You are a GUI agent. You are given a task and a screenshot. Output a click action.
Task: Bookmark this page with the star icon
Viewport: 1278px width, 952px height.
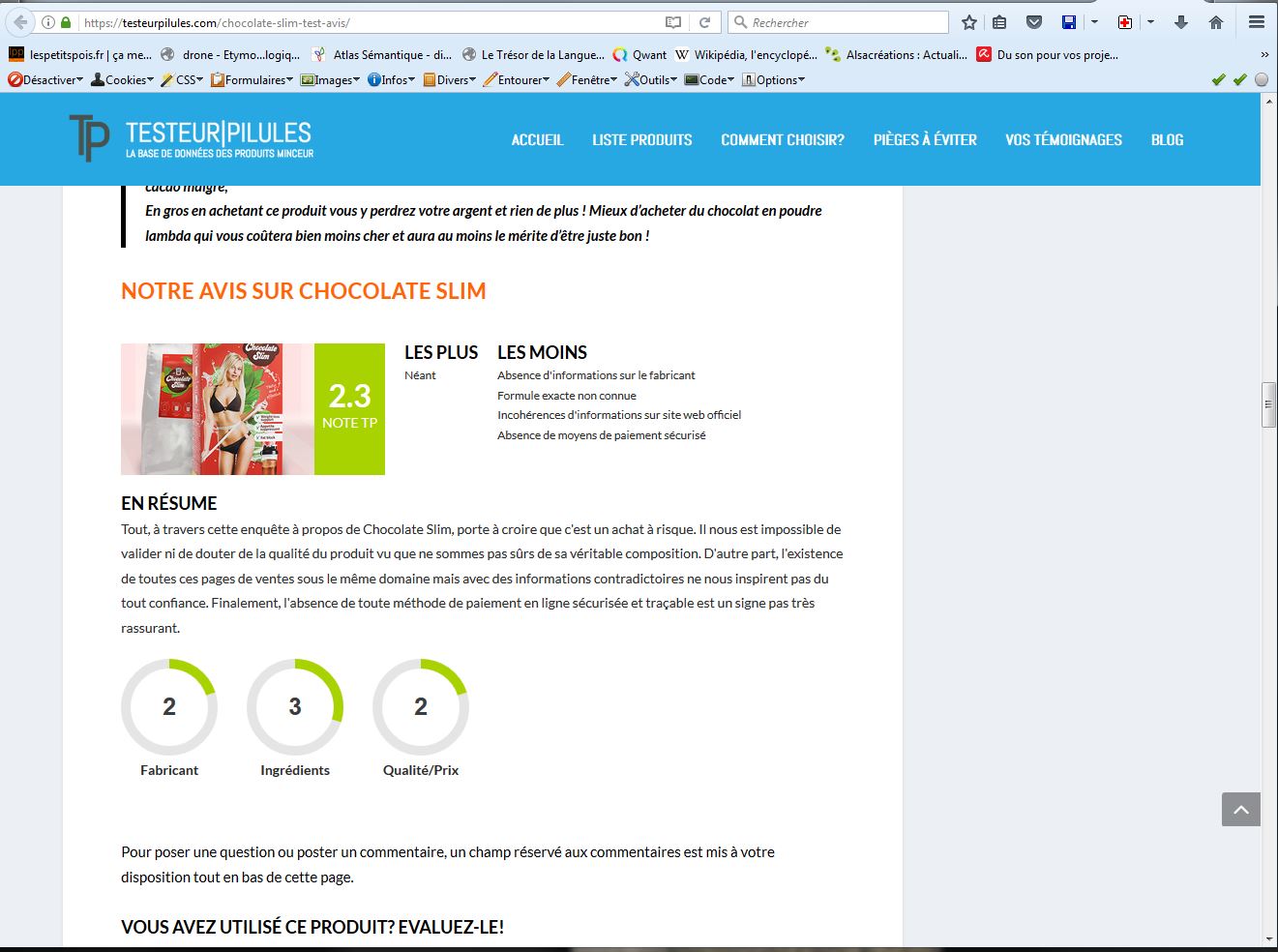tap(968, 22)
